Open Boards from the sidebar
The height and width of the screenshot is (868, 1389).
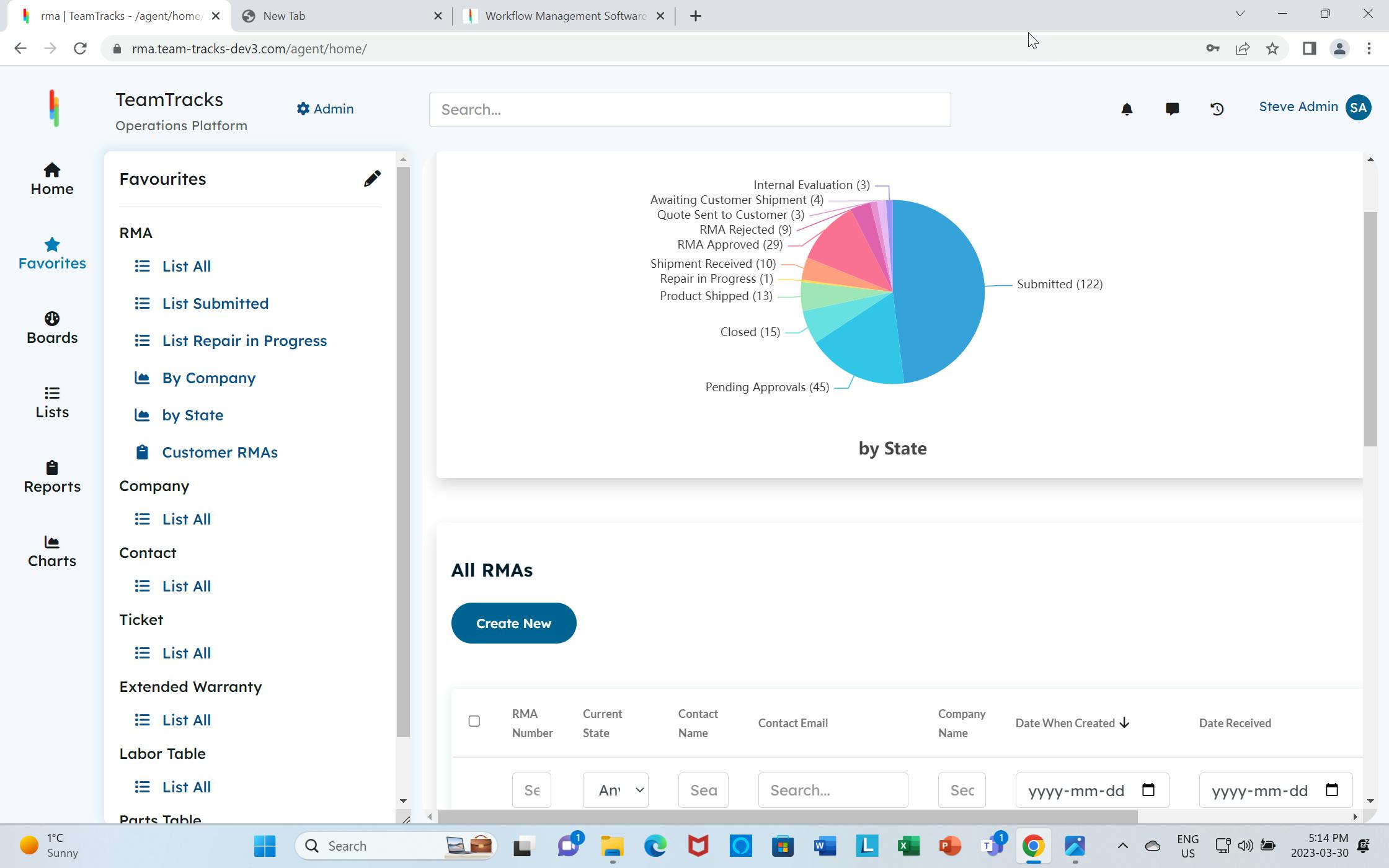[51, 327]
